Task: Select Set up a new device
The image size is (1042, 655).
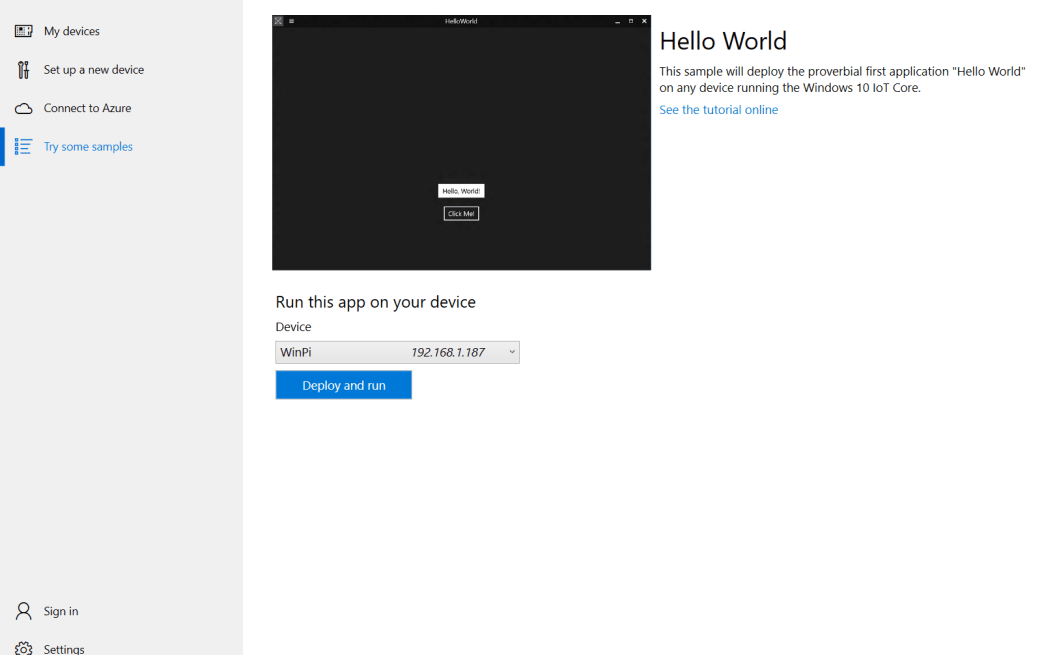Action: point(94,69)
